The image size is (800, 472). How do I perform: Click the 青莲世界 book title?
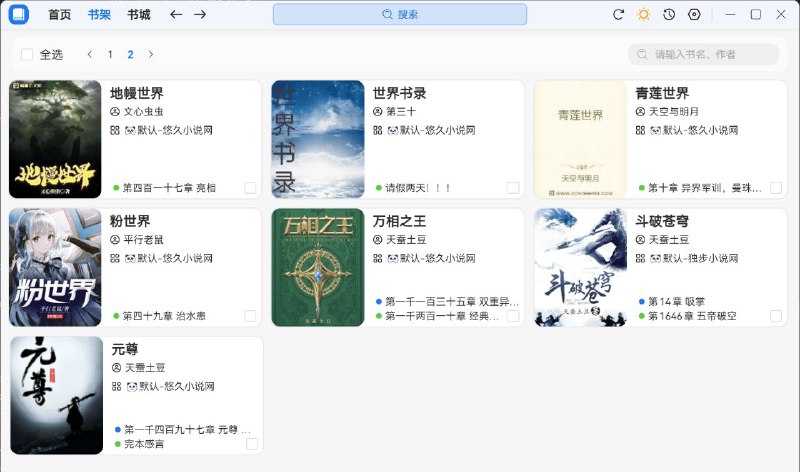[x=662, y=93]
